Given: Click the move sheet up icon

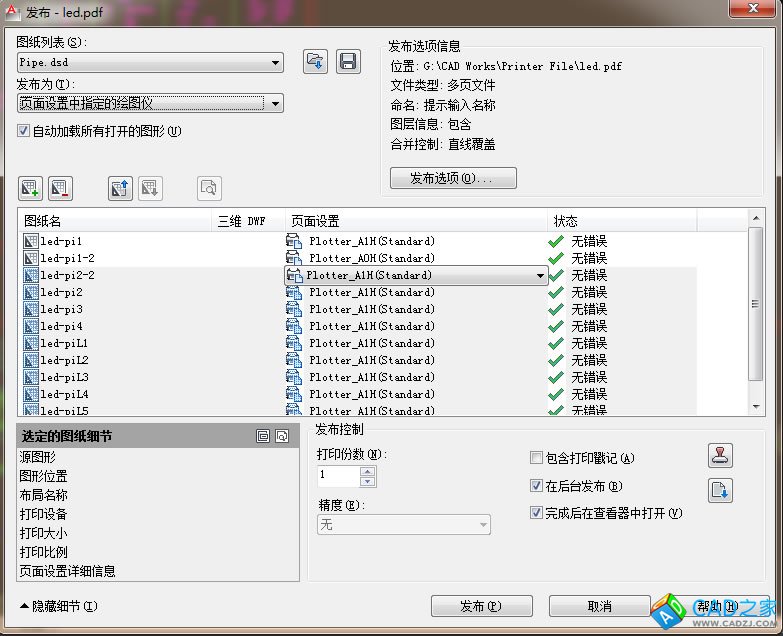Looking at the screenshot, I should pos(120,188).
